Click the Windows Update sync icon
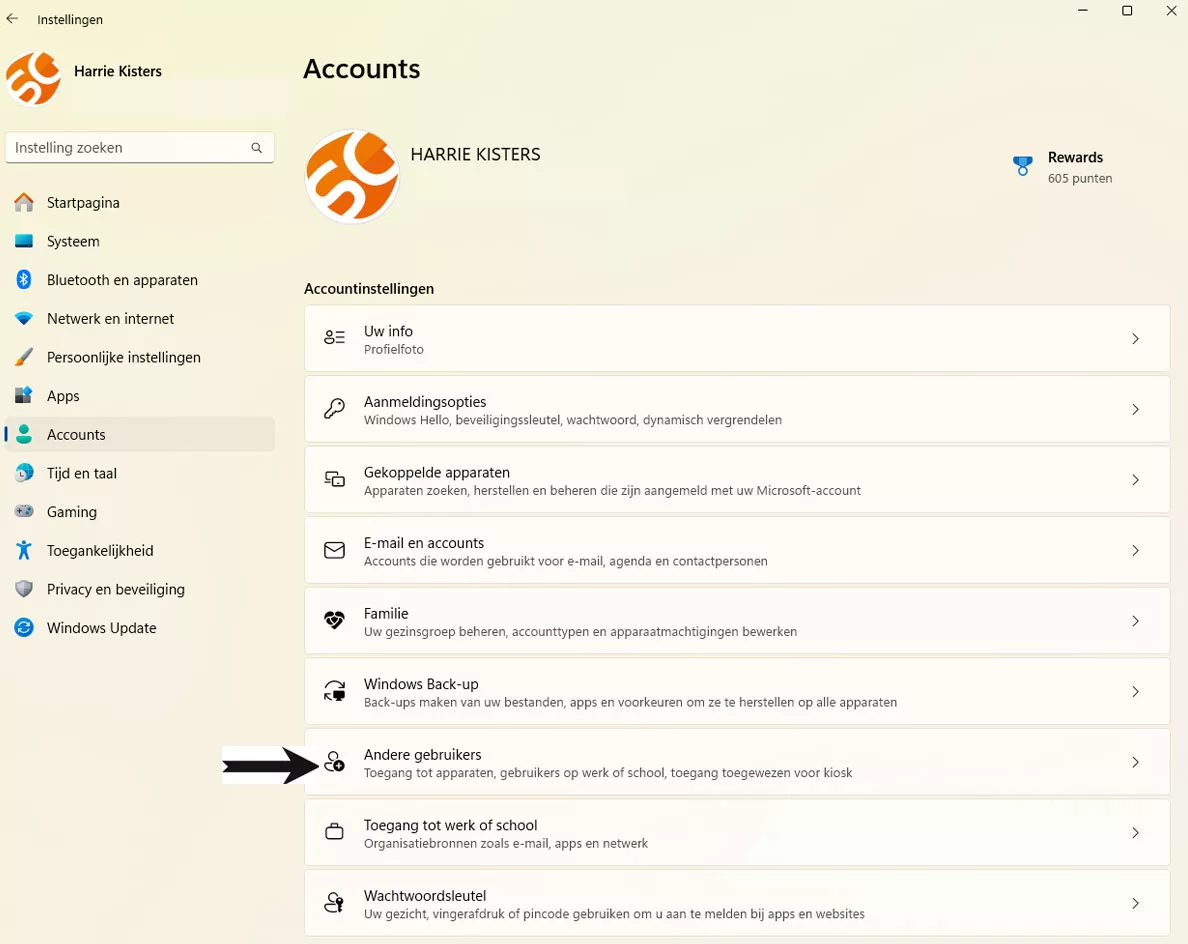Screen dimensions: 1188x944 (x=23, y=627)
